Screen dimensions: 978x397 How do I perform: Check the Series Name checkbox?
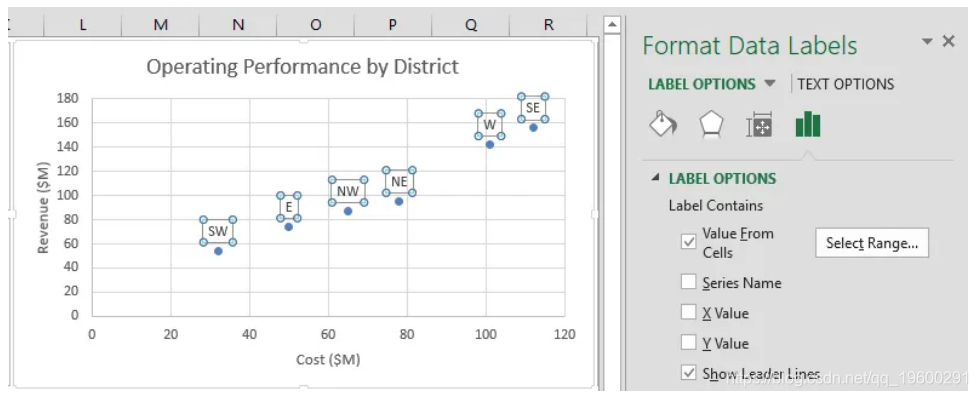point(688,282)
